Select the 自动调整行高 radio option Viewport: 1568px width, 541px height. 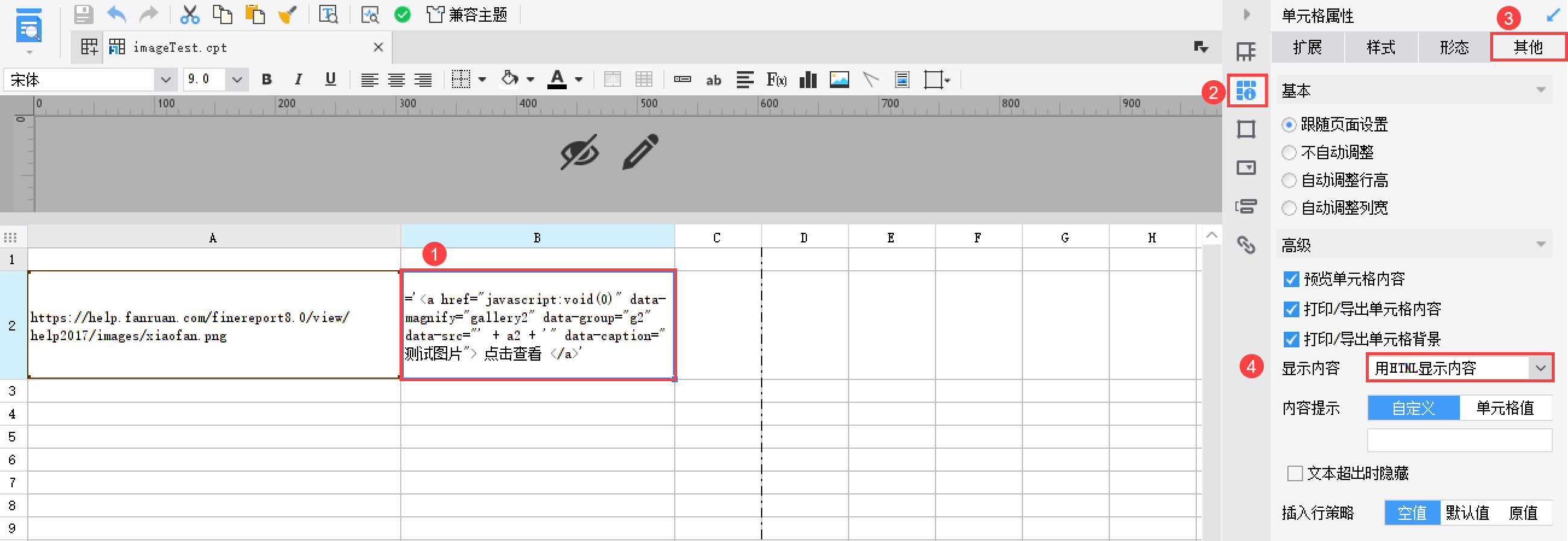pyautogui.click(x=1289, y=180)
